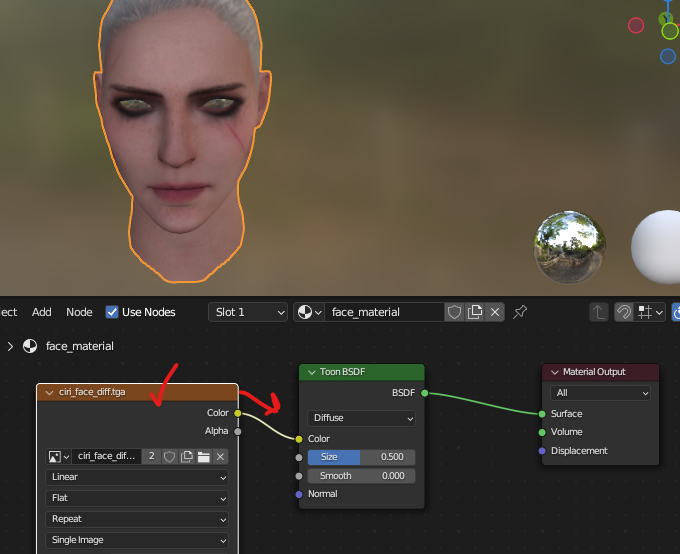The height and width of the screenshot is (554, 680).
Task: Browse materials with the sphere icon dropdown
Action: [309, 312]
